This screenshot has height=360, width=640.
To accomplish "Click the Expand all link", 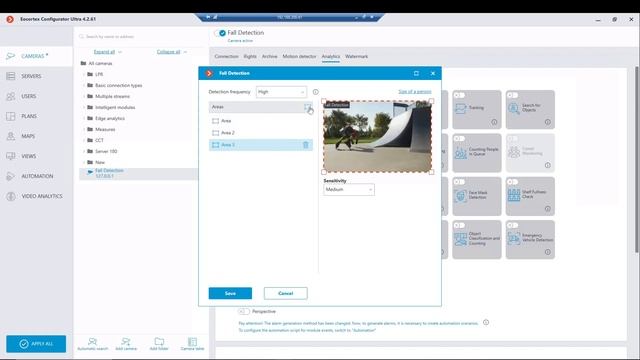I will [104, 52].
